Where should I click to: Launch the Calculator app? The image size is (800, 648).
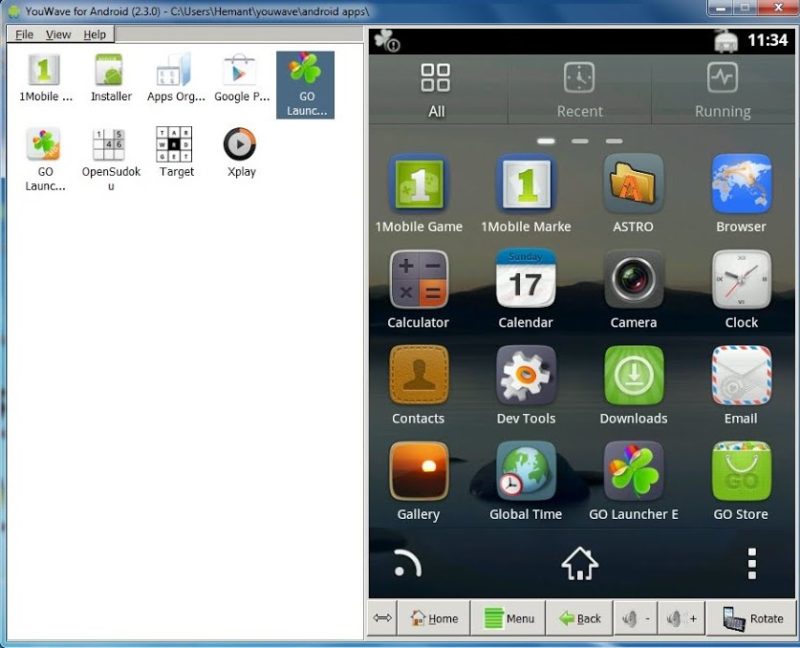(x=418, y=280)
